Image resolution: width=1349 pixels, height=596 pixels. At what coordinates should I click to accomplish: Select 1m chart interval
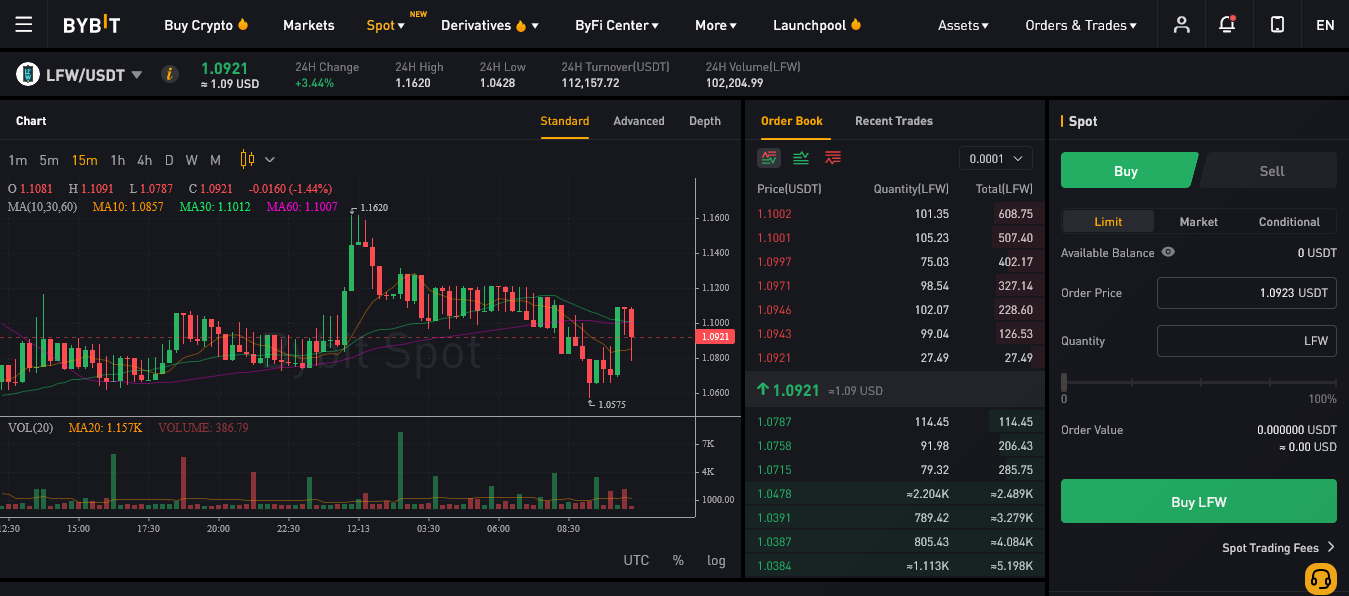tap(18, 160)
